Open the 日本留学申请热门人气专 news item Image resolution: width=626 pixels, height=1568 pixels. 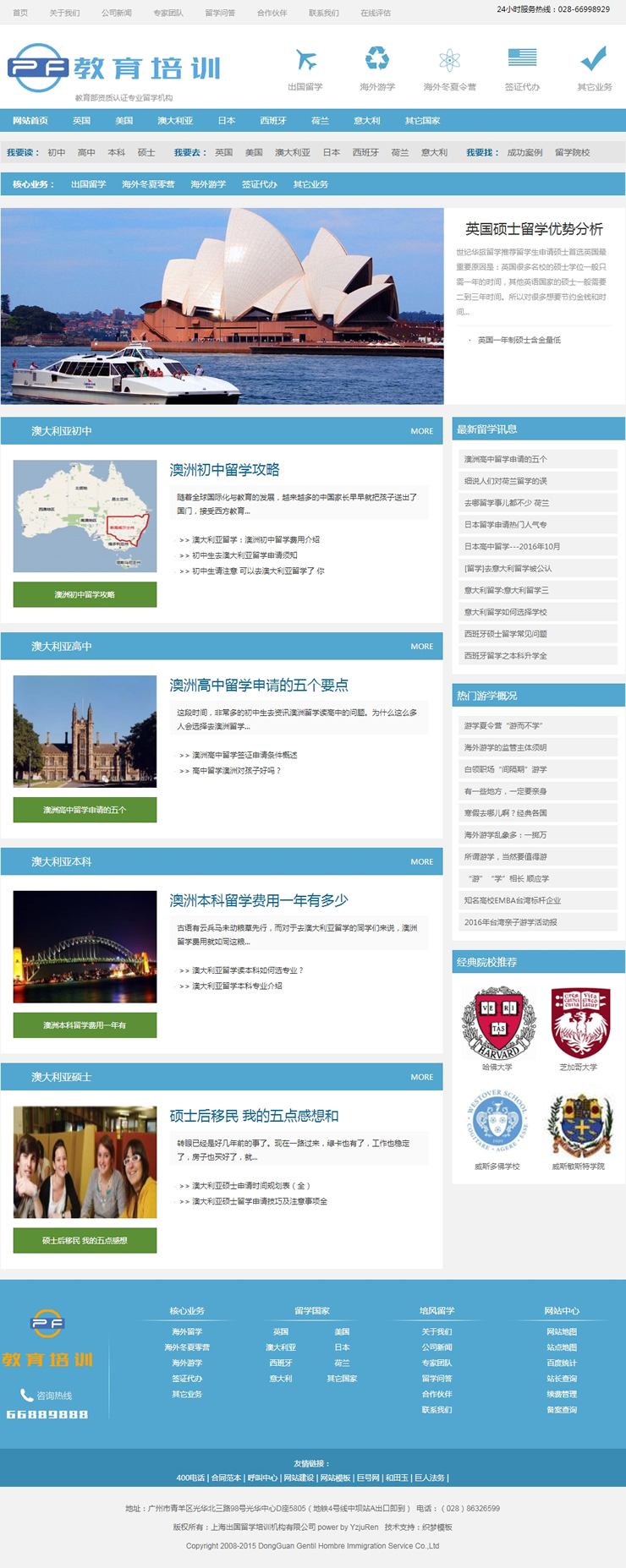(x=505, y=525)
